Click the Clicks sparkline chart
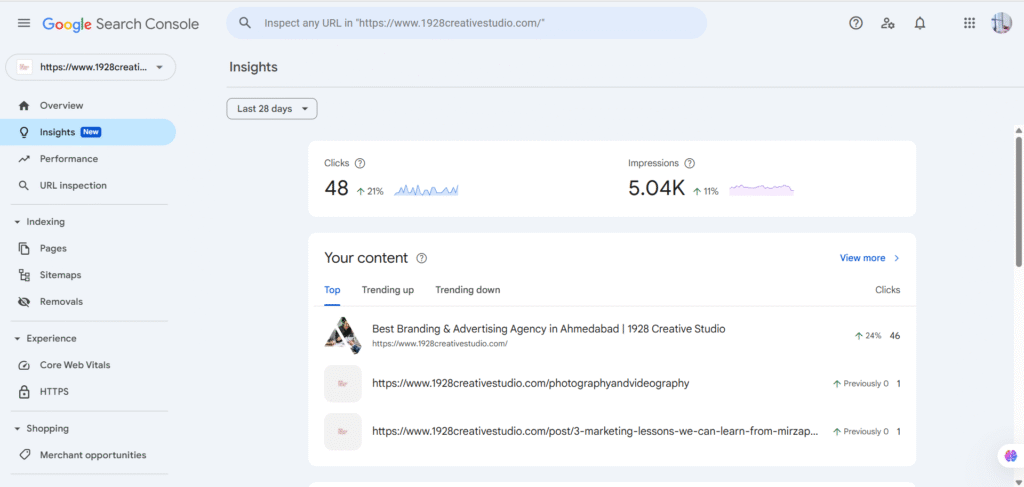This screenshot has height=487, width=1024. pyautogui.click(x=426, y=190)
